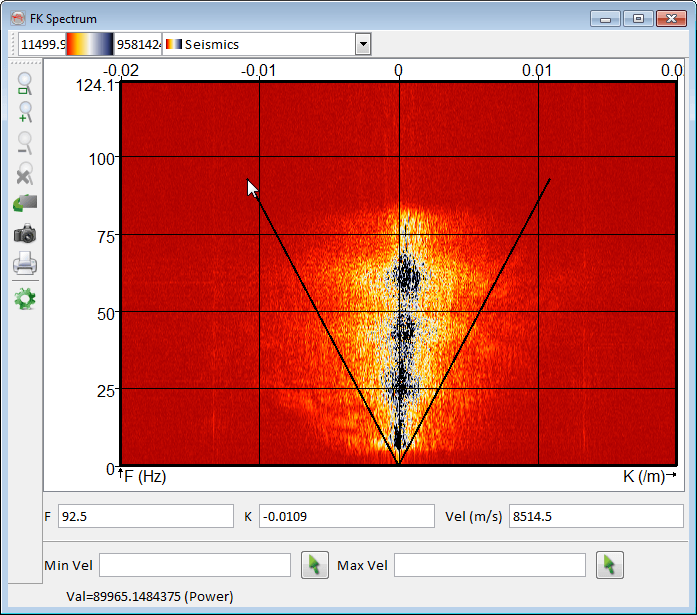The width and height of the screenshot is (697, 615).
Task: Click the F frequency value field
Action: click(145, 516)
